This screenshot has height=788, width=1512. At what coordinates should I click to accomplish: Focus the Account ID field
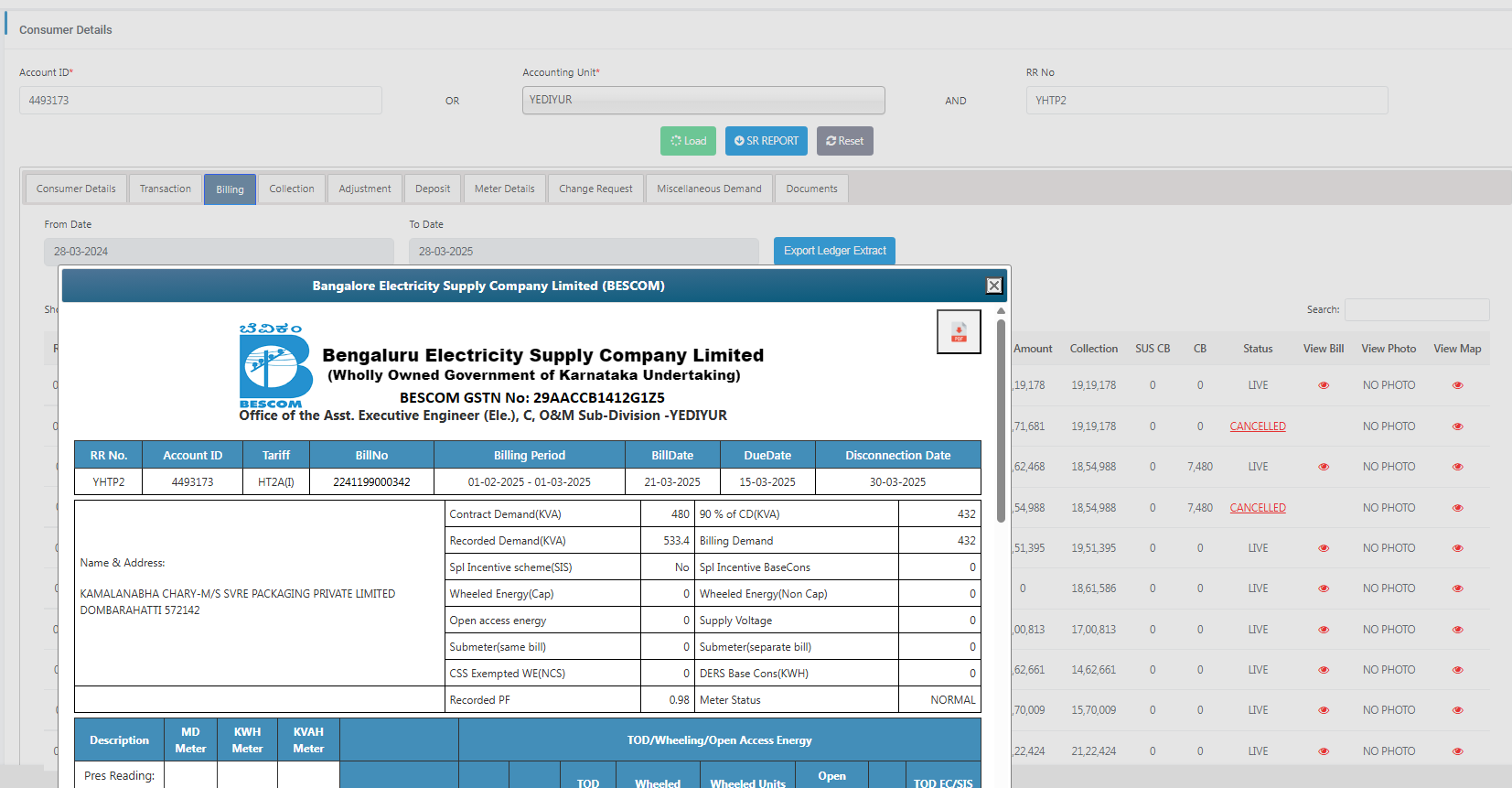200,100
